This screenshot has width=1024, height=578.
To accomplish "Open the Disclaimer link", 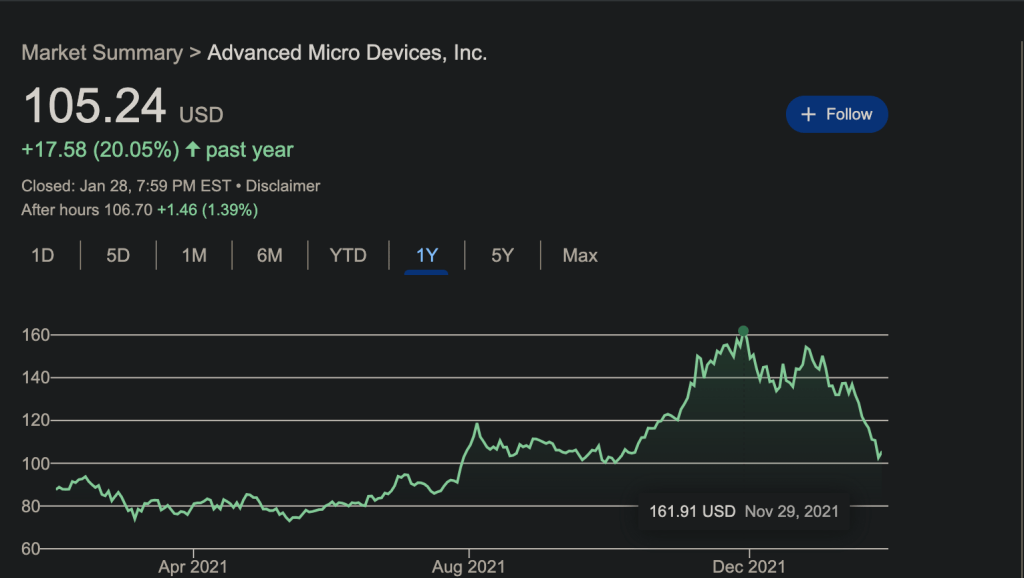I will (284, 186).
